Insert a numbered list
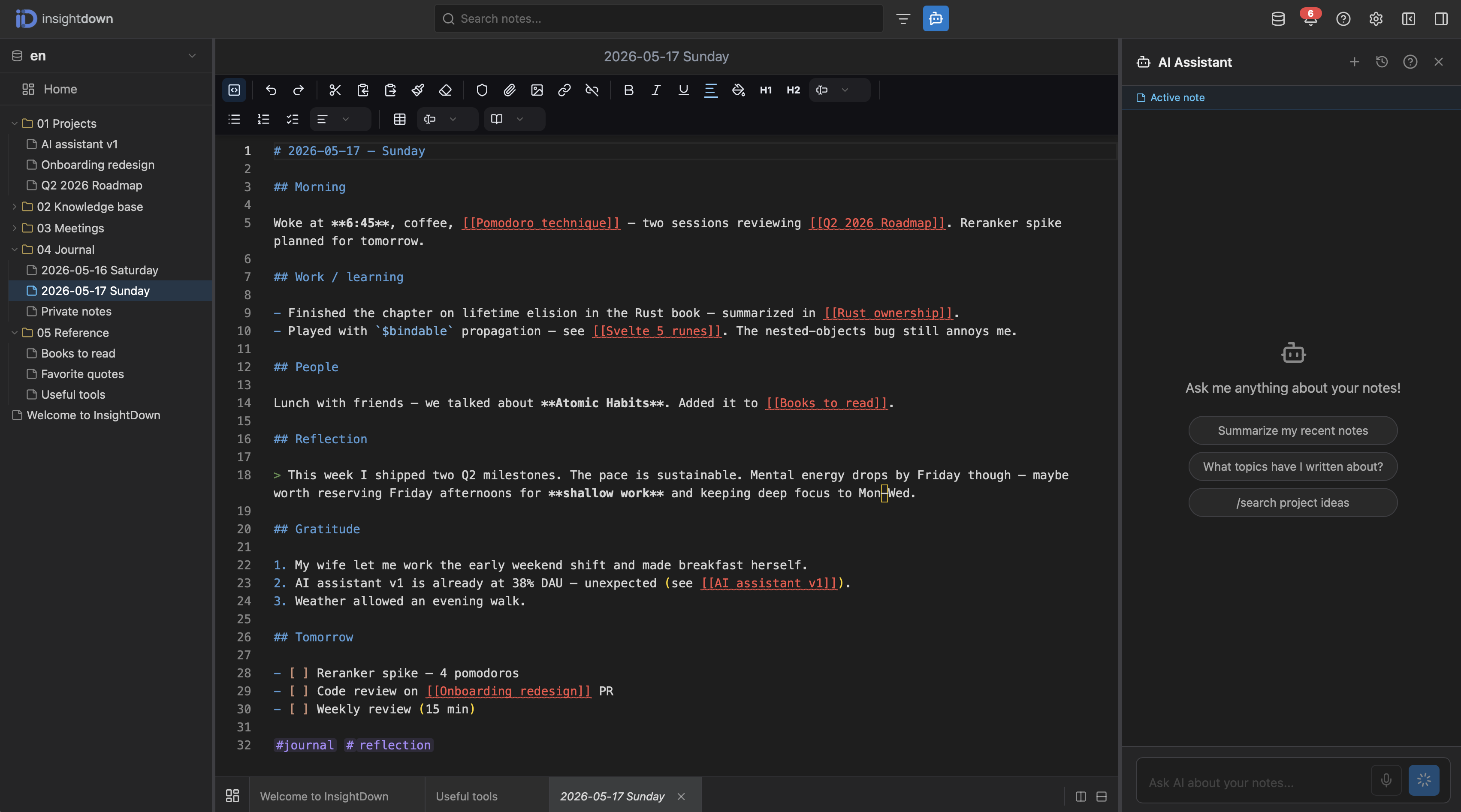Viewport: 1461px width, 812px height. coord(263,119)
